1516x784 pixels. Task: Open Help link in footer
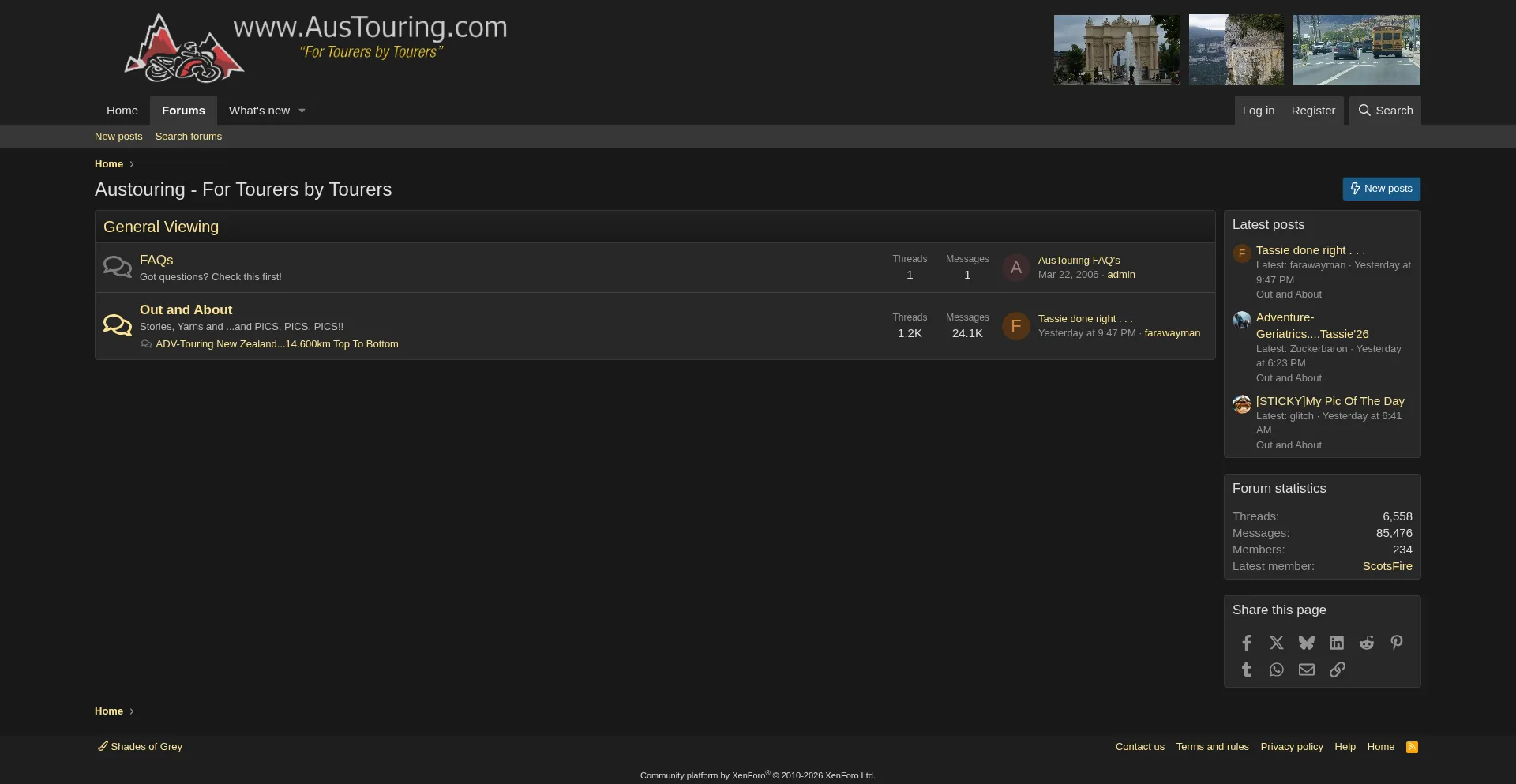1345,747
